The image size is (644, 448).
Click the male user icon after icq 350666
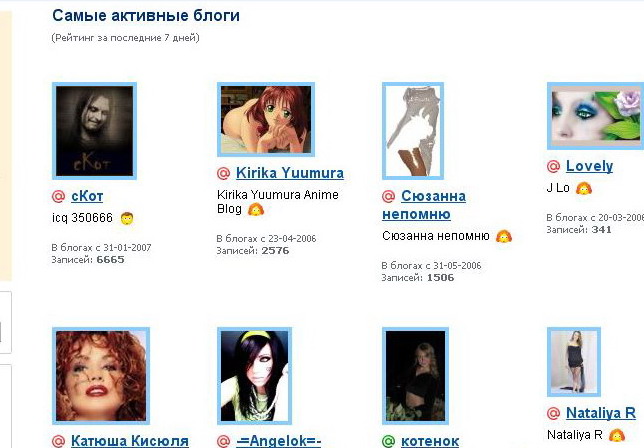click(127, 218)
